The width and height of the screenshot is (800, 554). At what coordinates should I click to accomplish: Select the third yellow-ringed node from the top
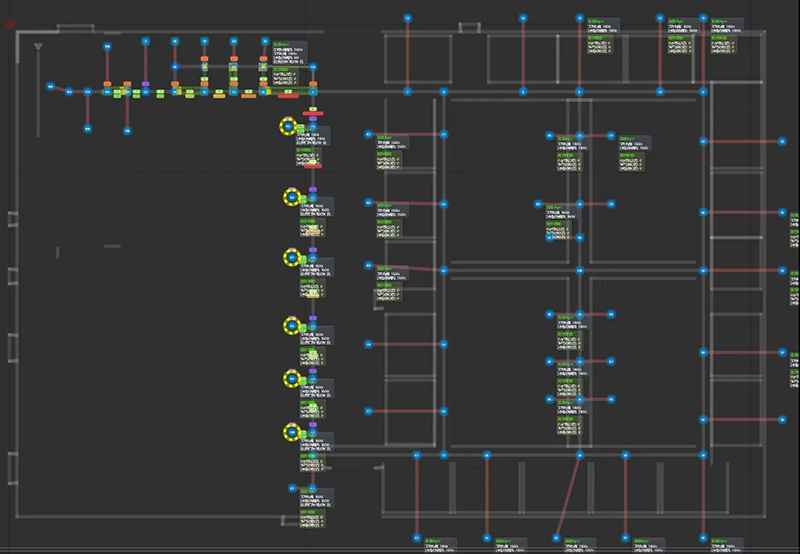tap(292, 258)
